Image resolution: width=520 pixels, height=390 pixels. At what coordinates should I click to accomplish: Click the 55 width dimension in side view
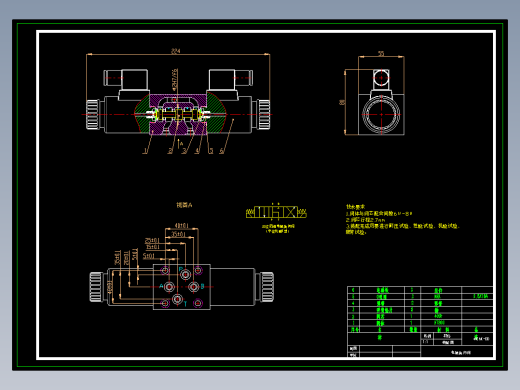tap(381, 53)
